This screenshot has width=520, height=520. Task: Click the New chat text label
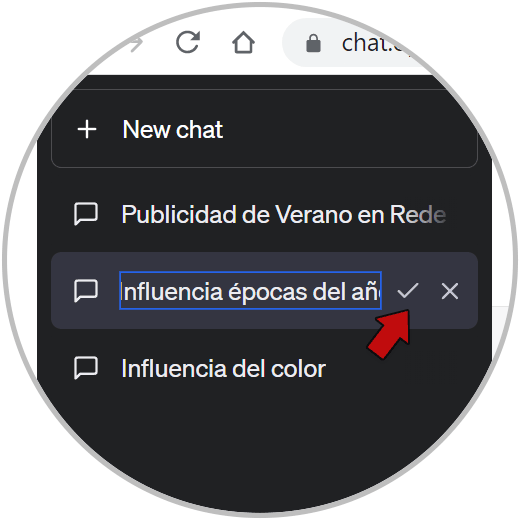click(x=172, y=129)
